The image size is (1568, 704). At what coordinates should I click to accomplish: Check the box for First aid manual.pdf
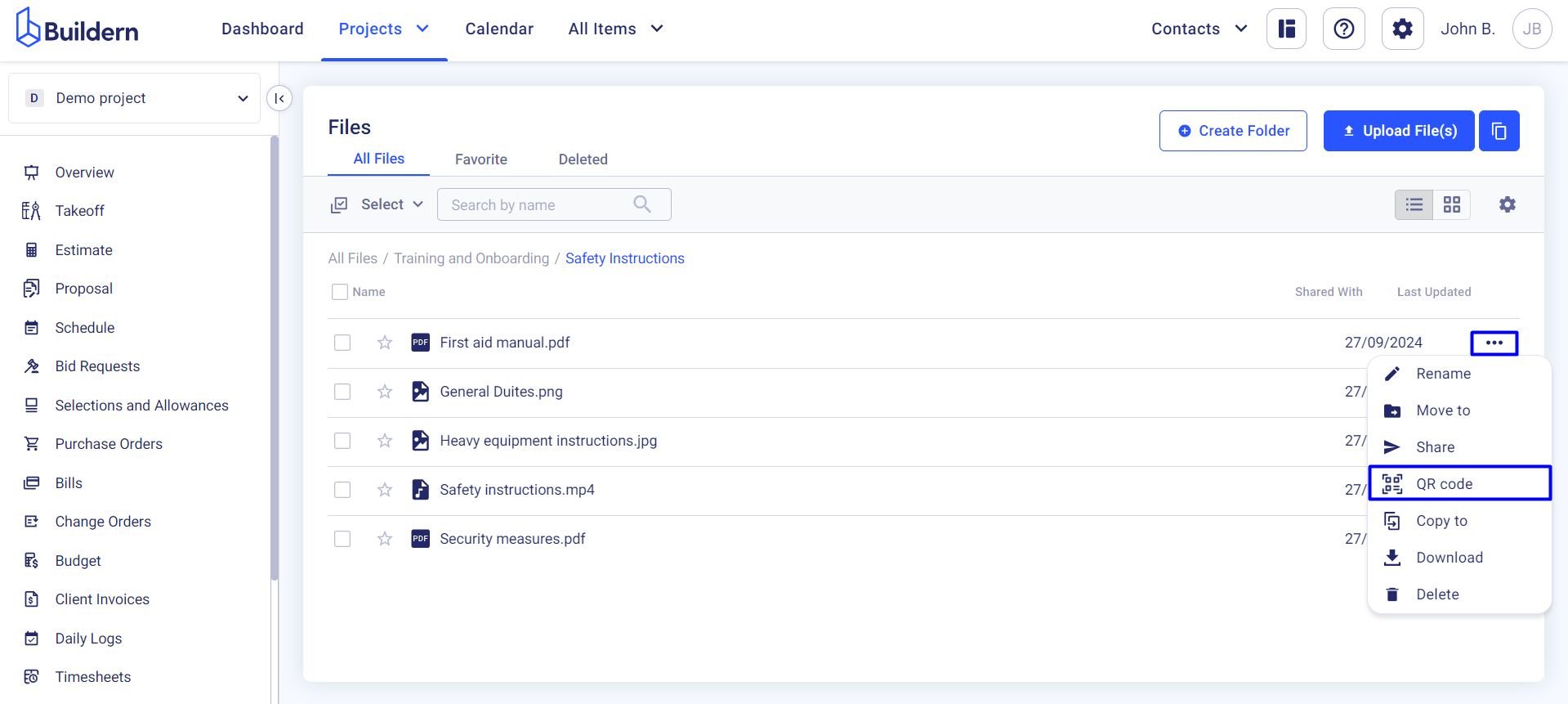[x=342, y=343]
